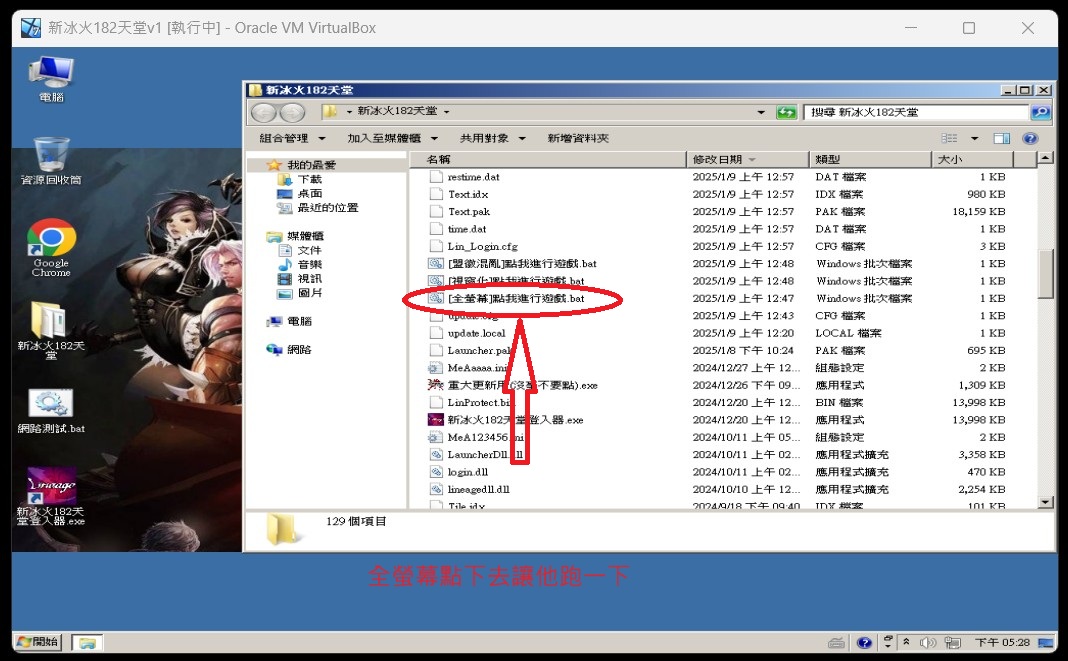Screen dimensions: 1068x661
Task: Click the 開始 Start button on taskbar
Action: click(38, 642)
